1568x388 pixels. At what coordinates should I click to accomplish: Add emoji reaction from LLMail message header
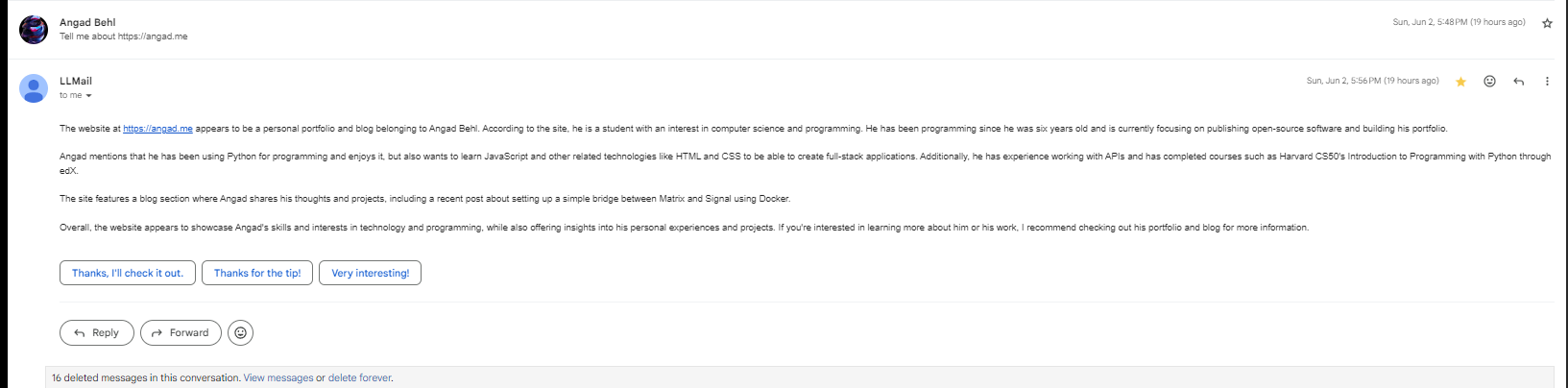(x=1489, y=82)
